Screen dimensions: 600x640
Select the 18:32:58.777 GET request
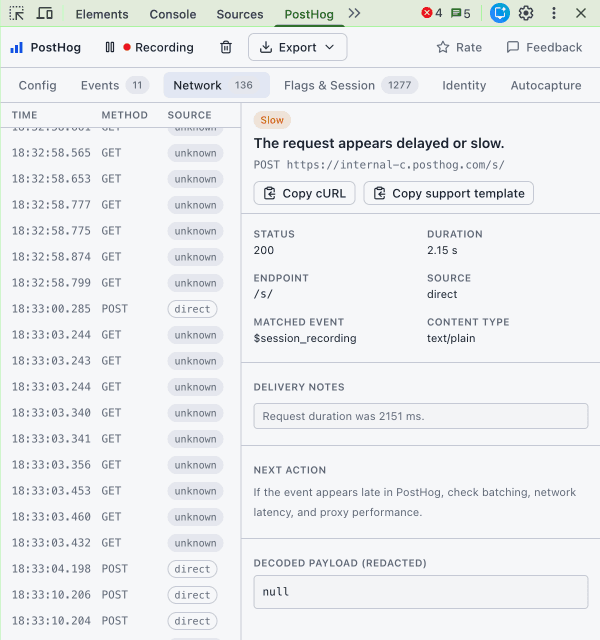120,205
